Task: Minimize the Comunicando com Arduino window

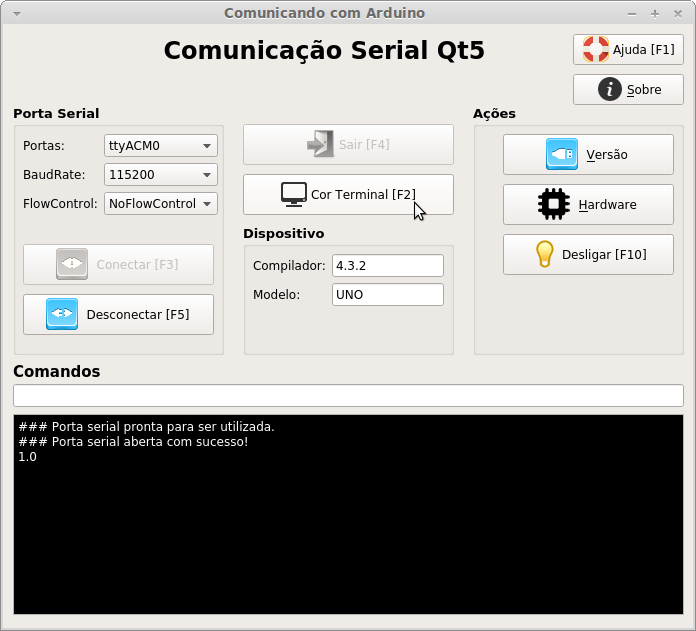Action: click(x=632, y=14)
